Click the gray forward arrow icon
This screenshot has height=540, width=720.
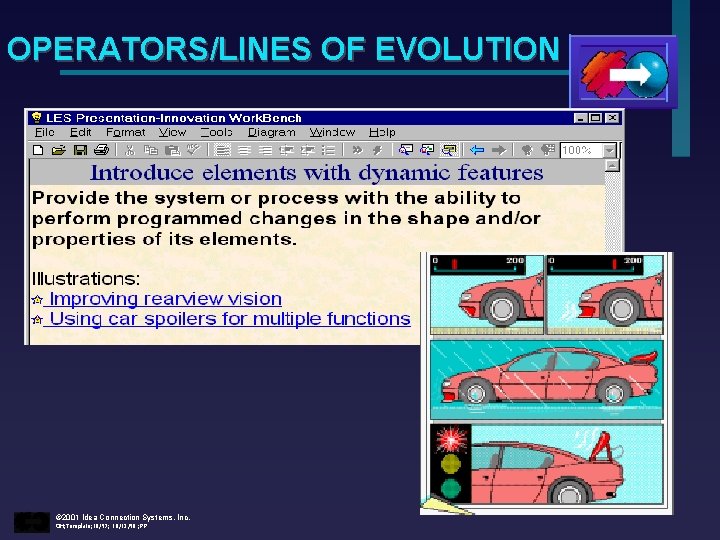click(x=499, y=150)
